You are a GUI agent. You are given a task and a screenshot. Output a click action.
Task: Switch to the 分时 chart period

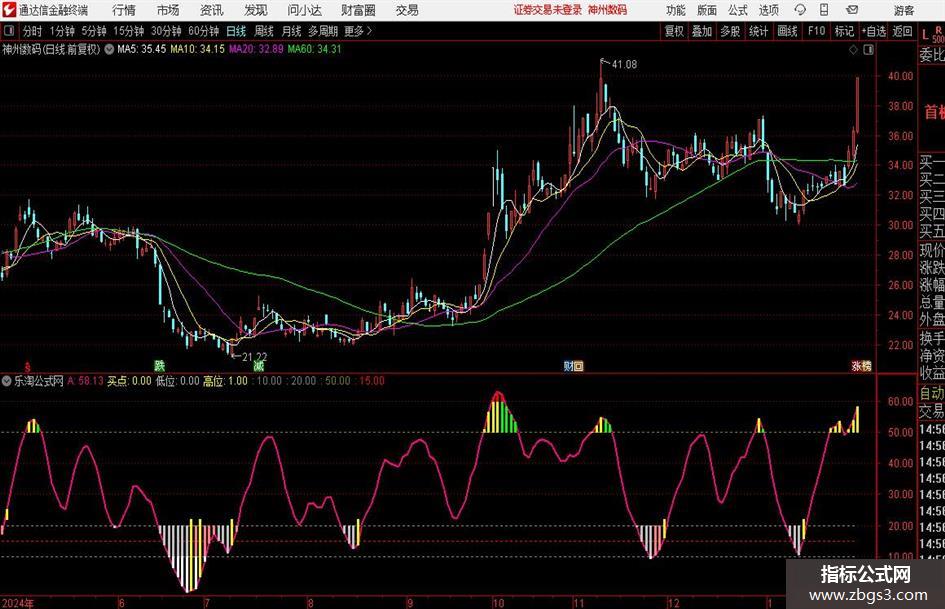pyautogui.click(x=32, y=31)
